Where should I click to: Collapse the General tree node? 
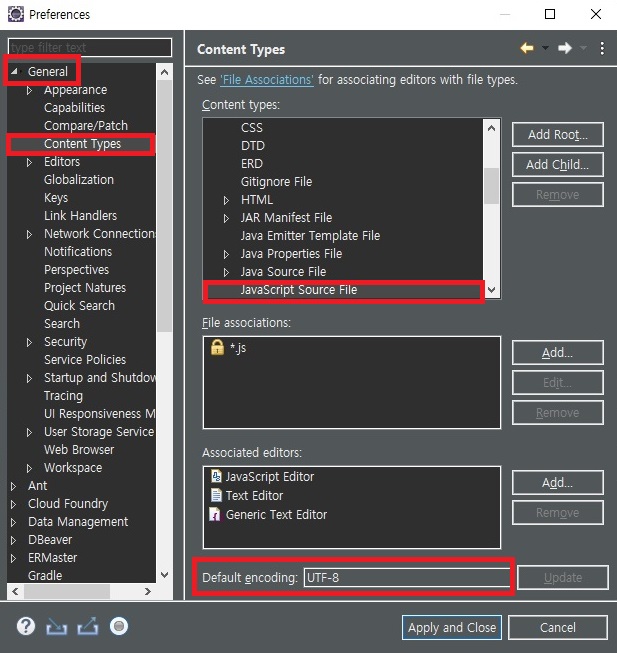tap(14, 71)
